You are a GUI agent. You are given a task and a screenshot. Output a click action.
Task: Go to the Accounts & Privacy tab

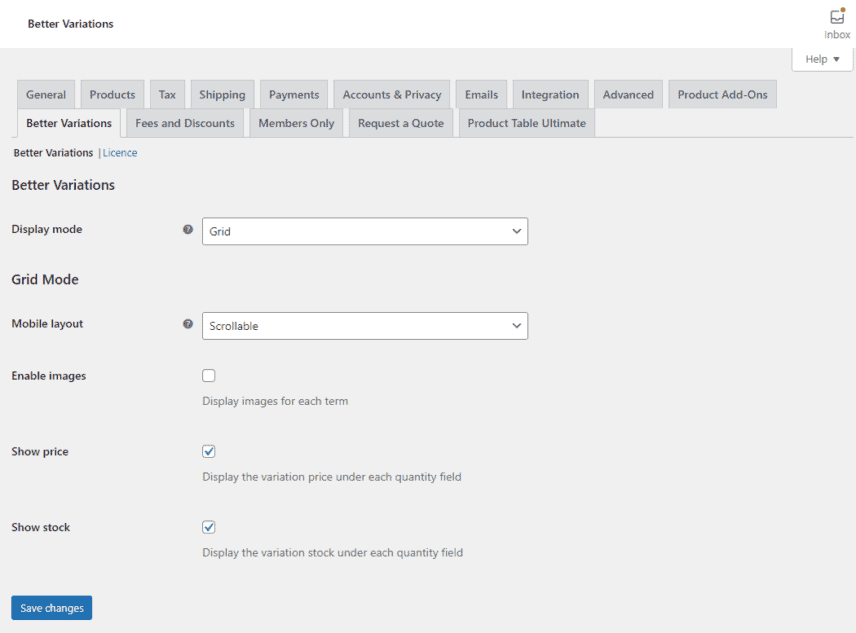(390, 93)
